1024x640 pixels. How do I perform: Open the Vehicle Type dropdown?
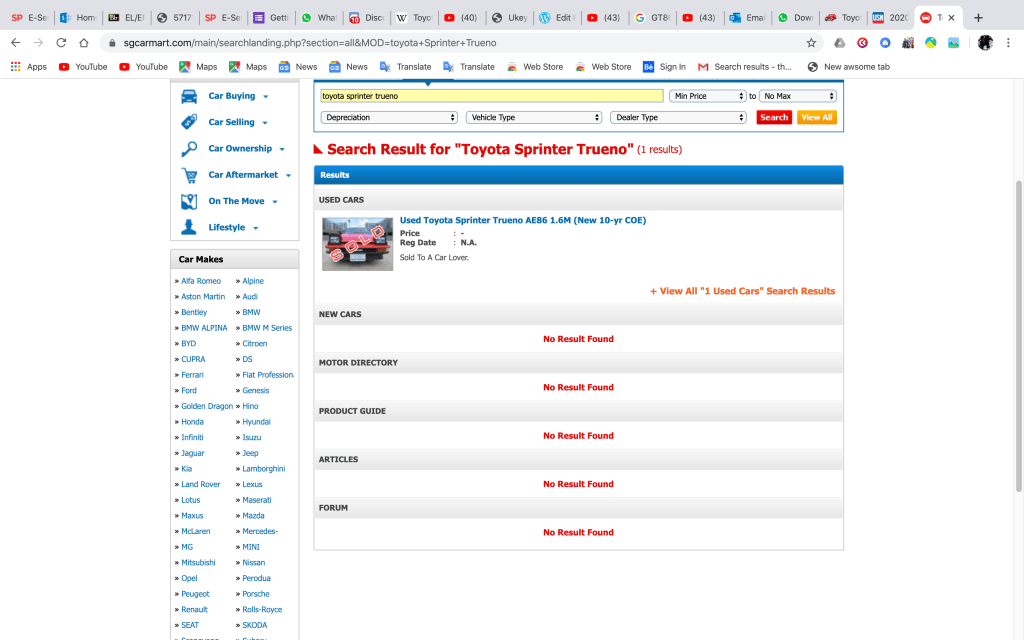[x=533, y=117]
